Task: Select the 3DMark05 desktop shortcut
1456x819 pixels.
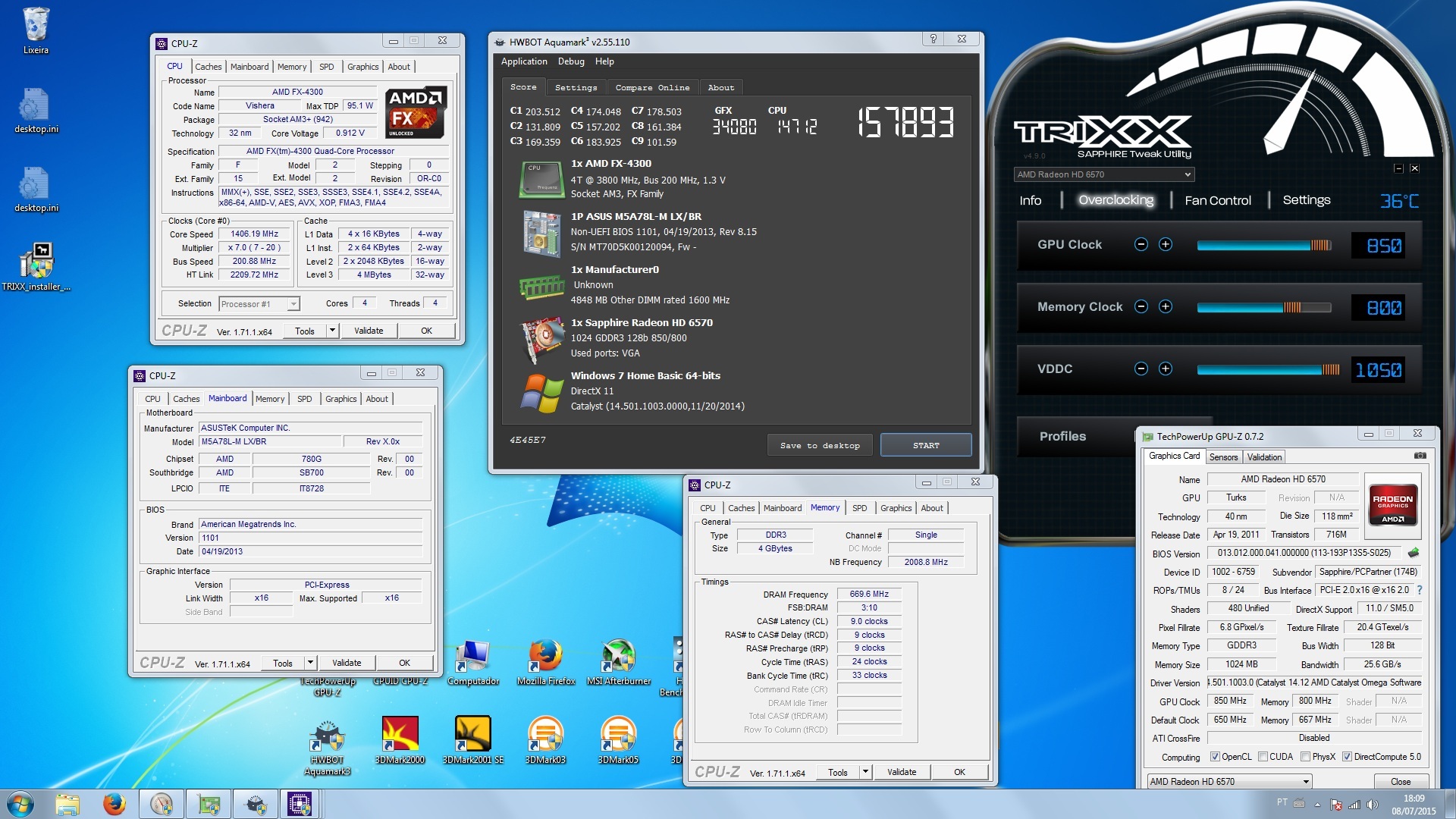Action: (619, 741)
